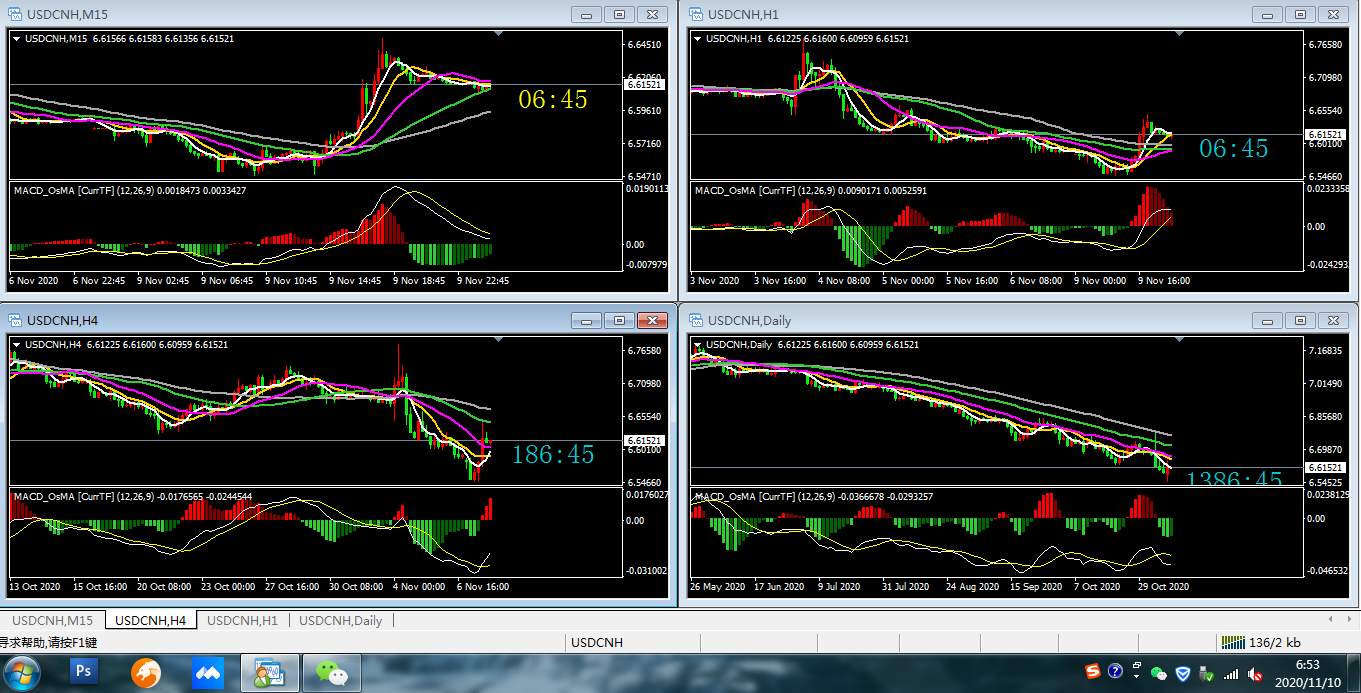
Task: Click the orange browser icon in taskbar
Action: (146, 673)
